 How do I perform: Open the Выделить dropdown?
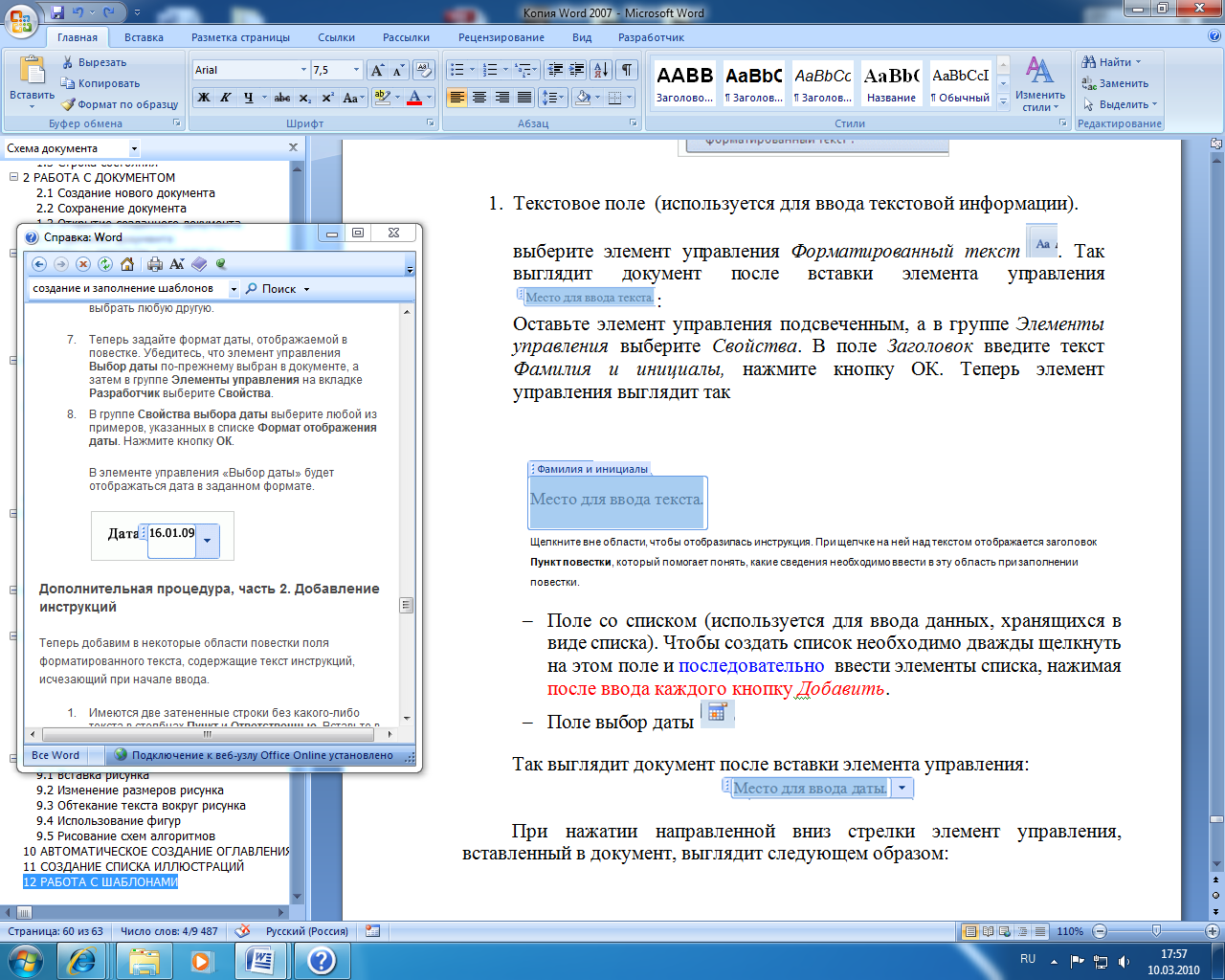pos(1120,104)
